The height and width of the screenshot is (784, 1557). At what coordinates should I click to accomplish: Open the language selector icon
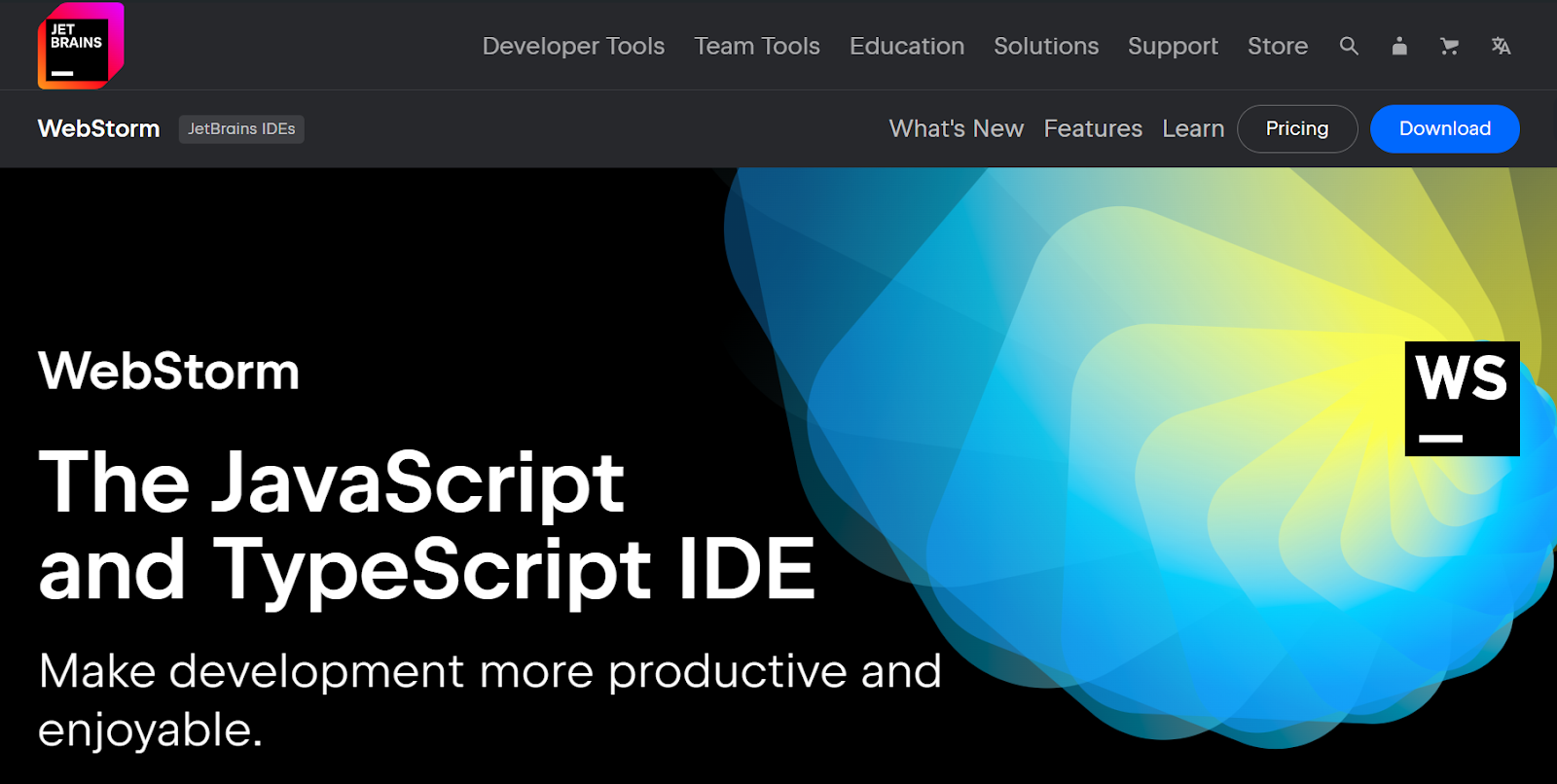tap(1501, 46)
